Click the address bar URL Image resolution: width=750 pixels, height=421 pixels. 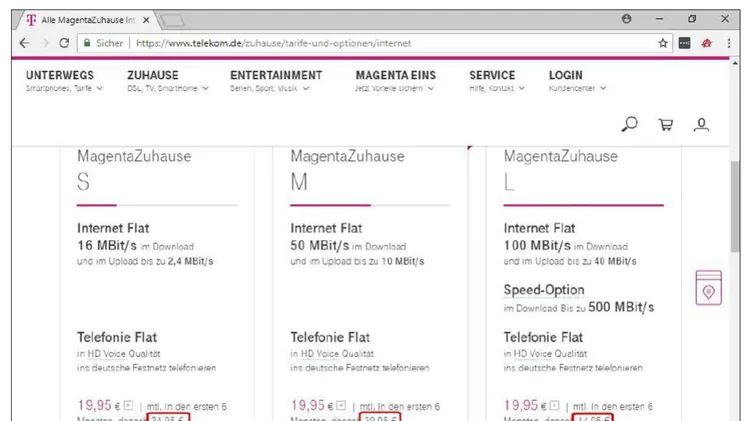point(274,43)
